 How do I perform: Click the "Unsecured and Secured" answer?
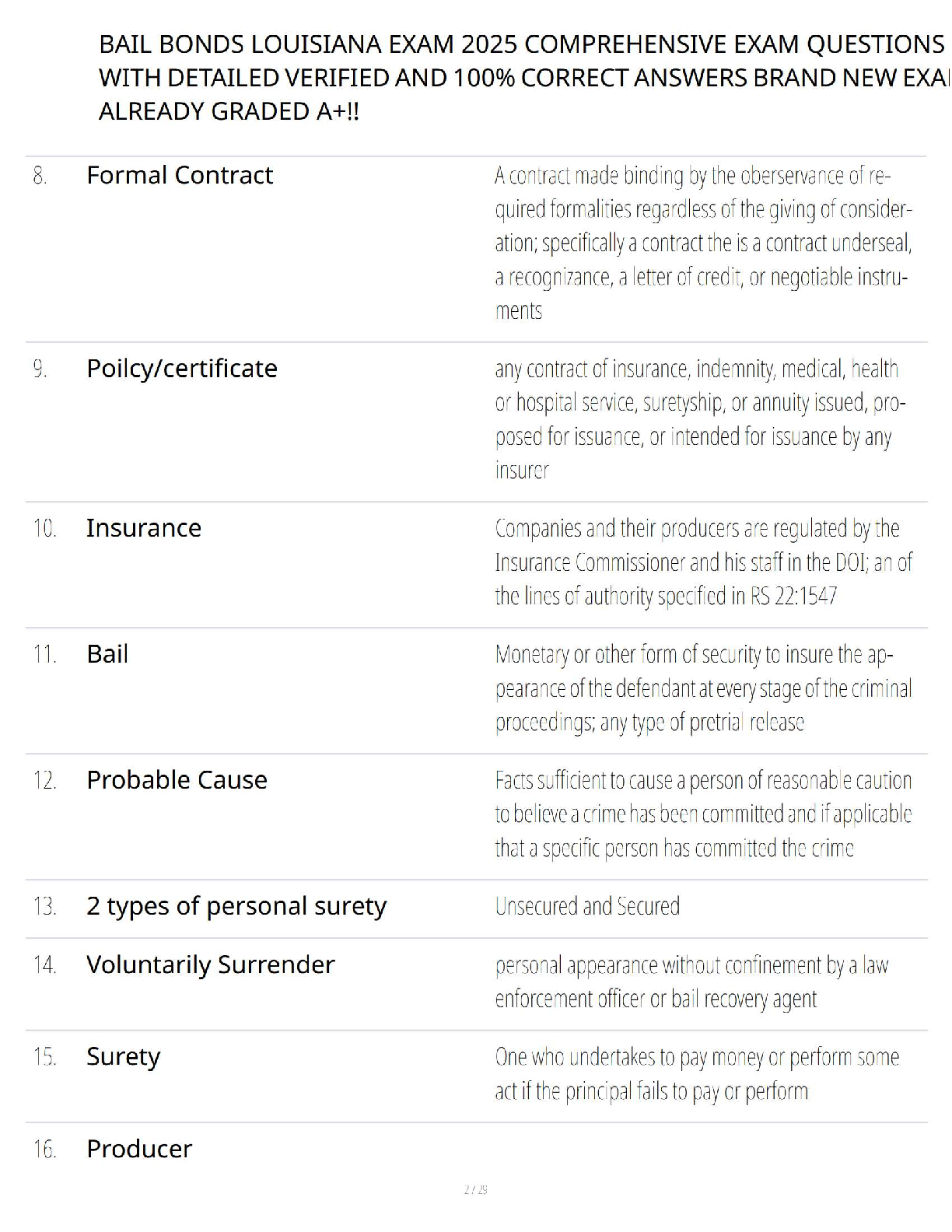click(587, 906)
